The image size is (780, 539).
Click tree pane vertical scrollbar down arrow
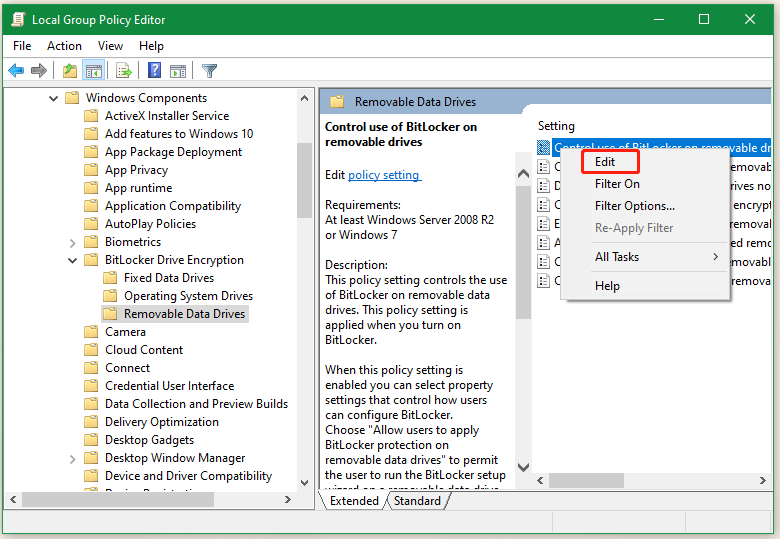(x=304, y=482)
